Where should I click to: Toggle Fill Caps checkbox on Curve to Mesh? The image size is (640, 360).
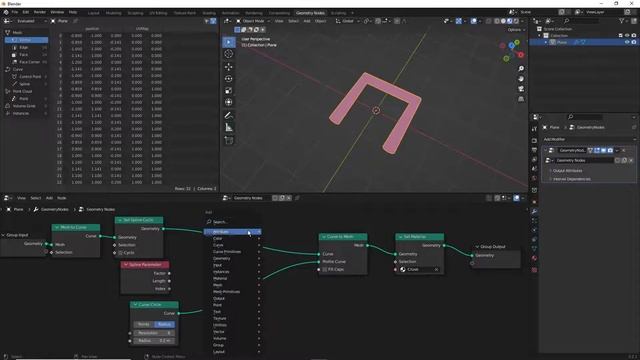(x=325, y=269)
